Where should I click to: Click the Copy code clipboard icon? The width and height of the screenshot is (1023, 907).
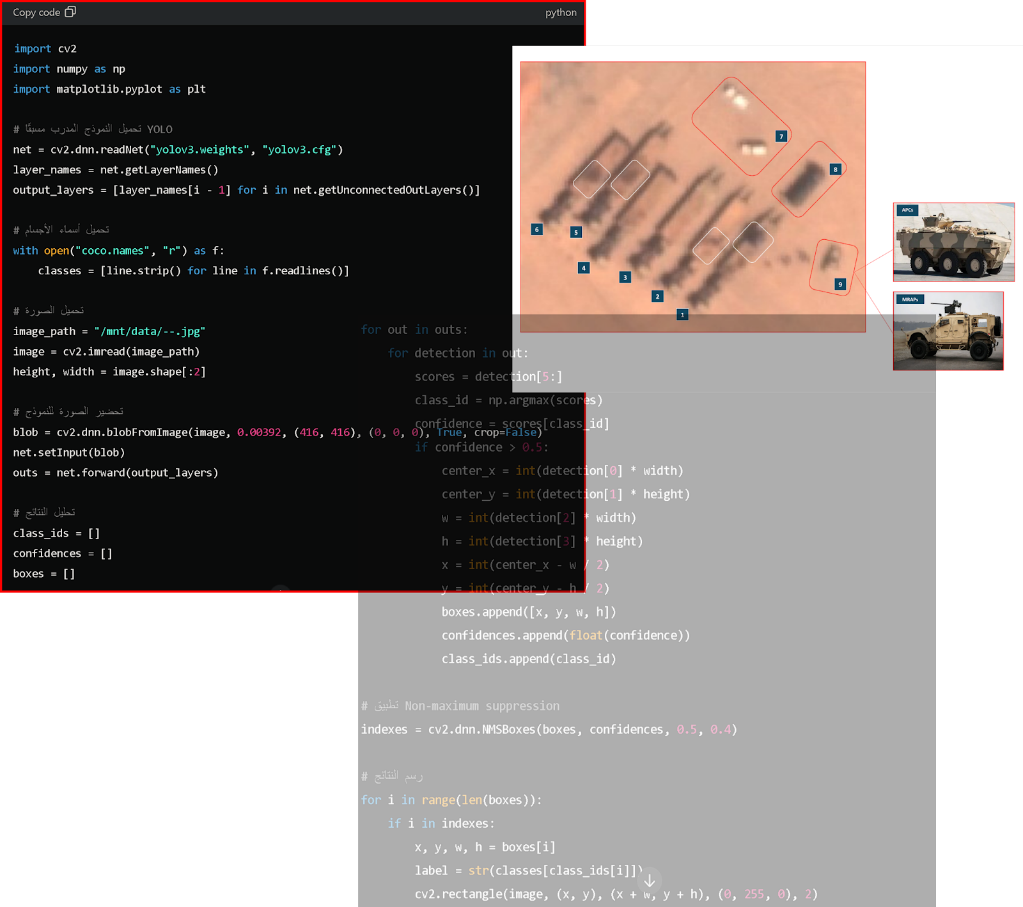[70, 13]
